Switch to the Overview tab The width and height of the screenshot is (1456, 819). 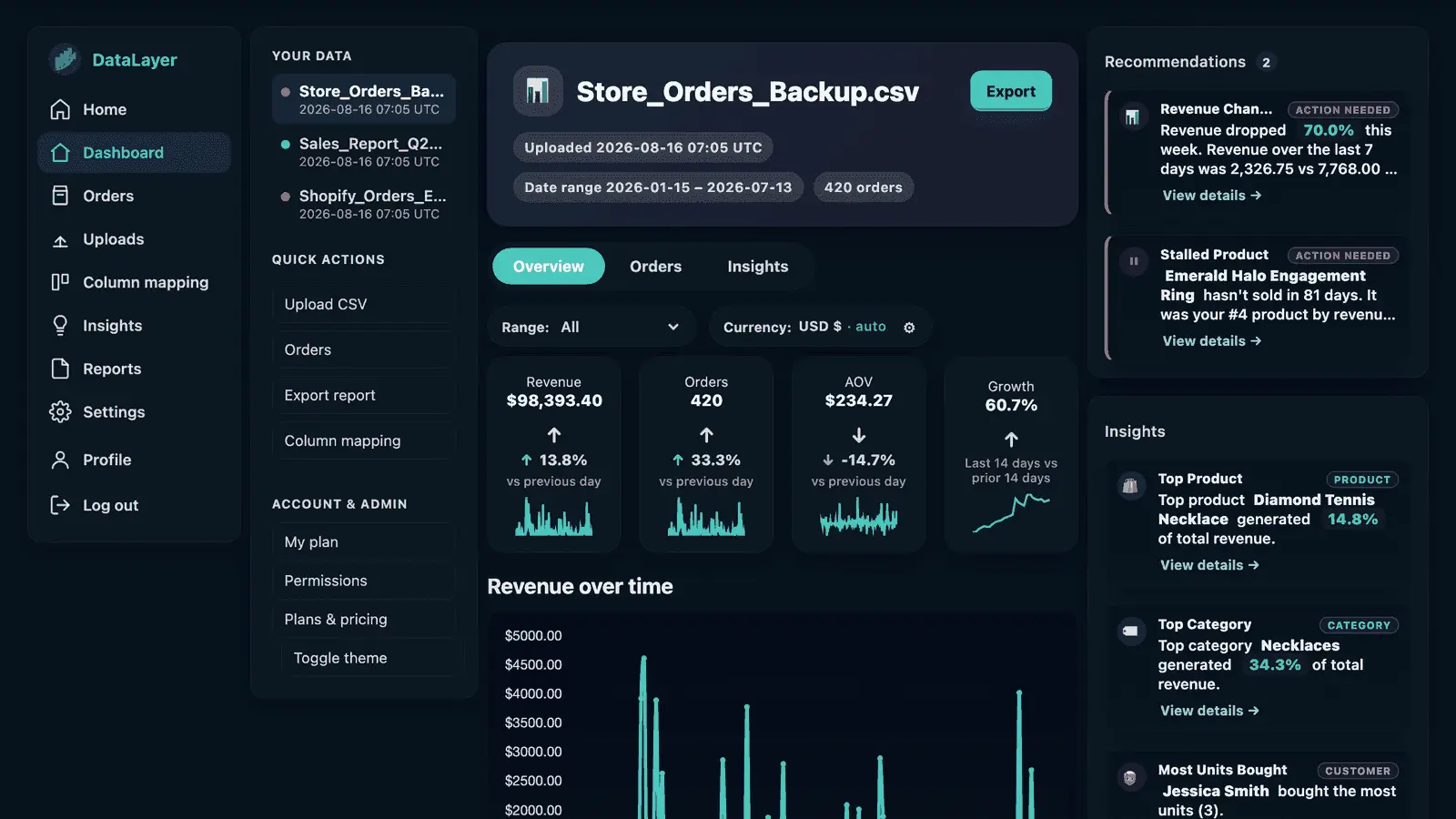point(549,267)
